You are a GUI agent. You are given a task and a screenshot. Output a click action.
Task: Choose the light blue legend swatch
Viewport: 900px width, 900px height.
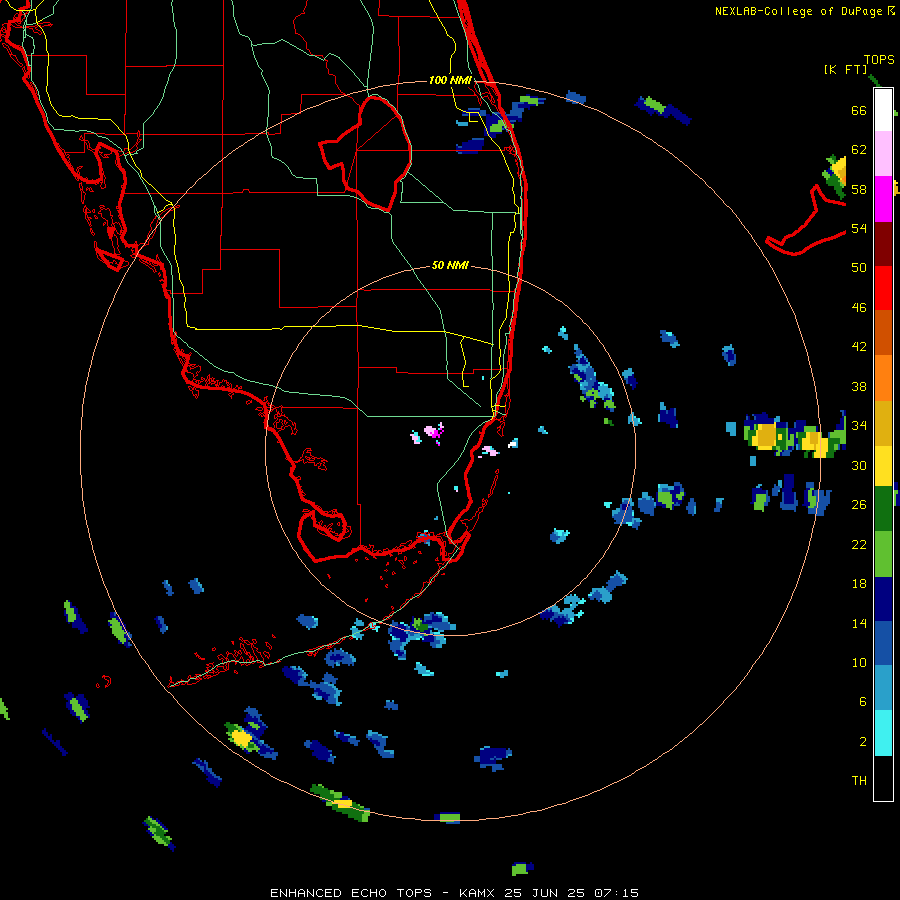click(x=883, y=688)
